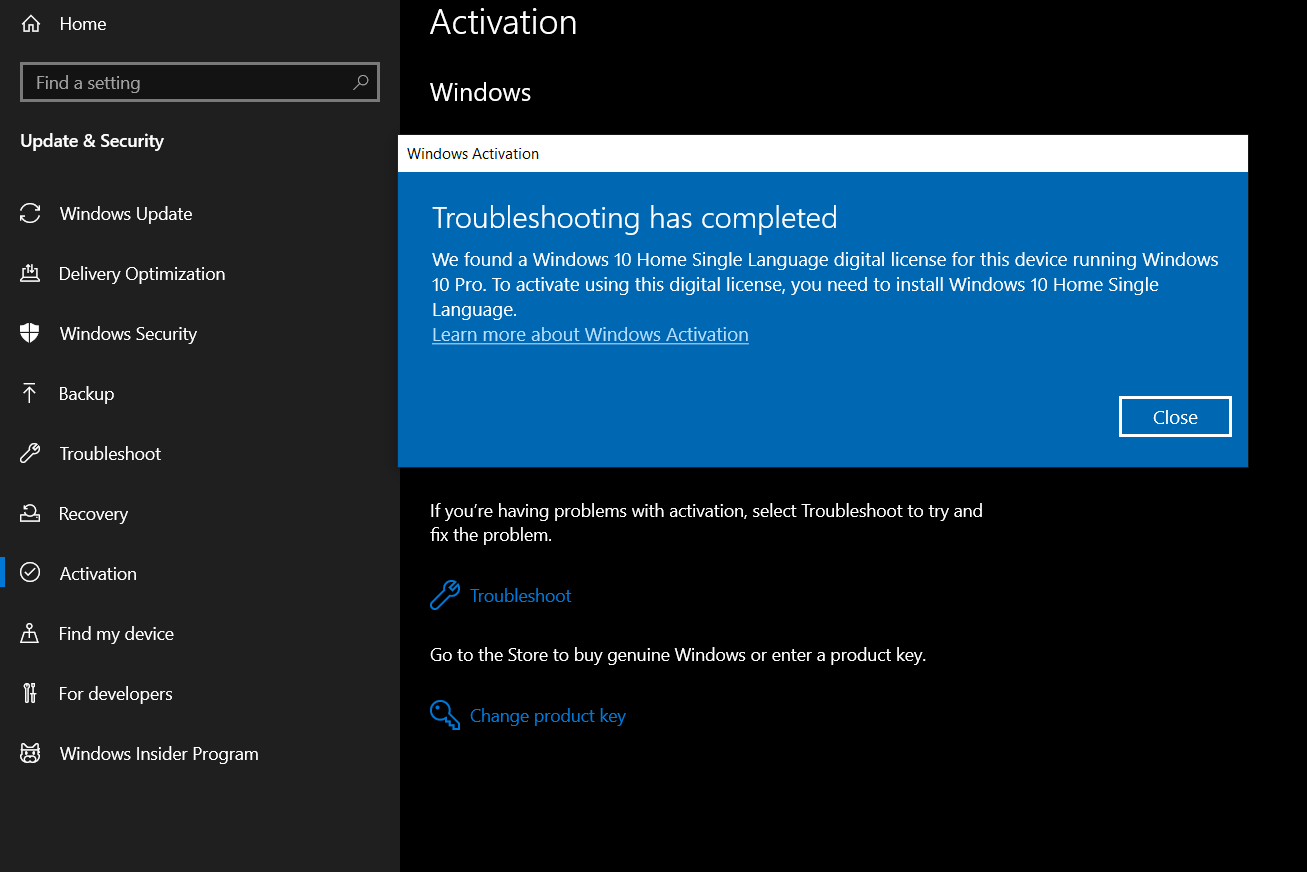This screenshot has width=1307, height=872.
Task: Click the Change product key link
Action: 548,716
